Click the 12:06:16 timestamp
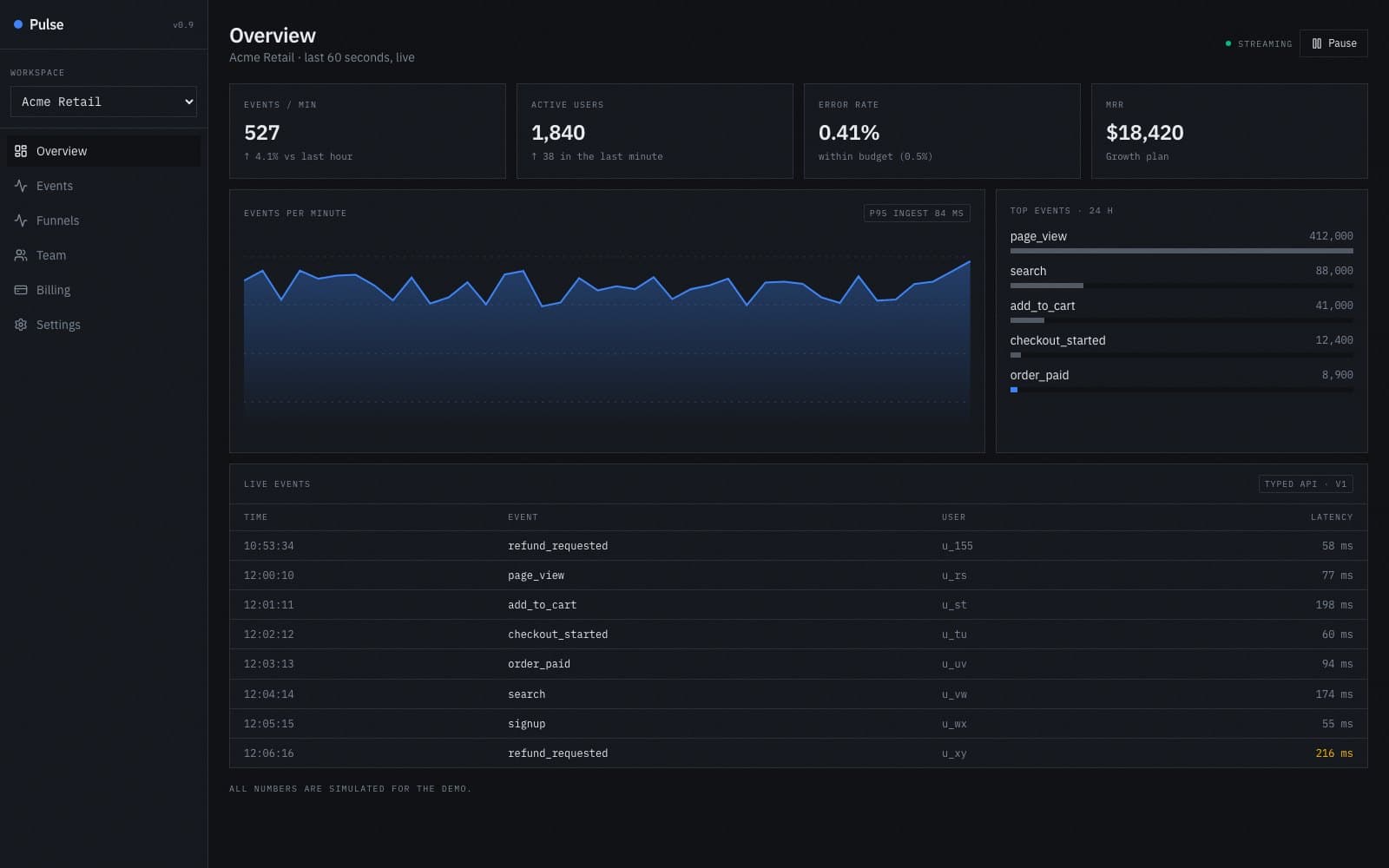This screenshot has height=868, width=1389. click(269, 753)
